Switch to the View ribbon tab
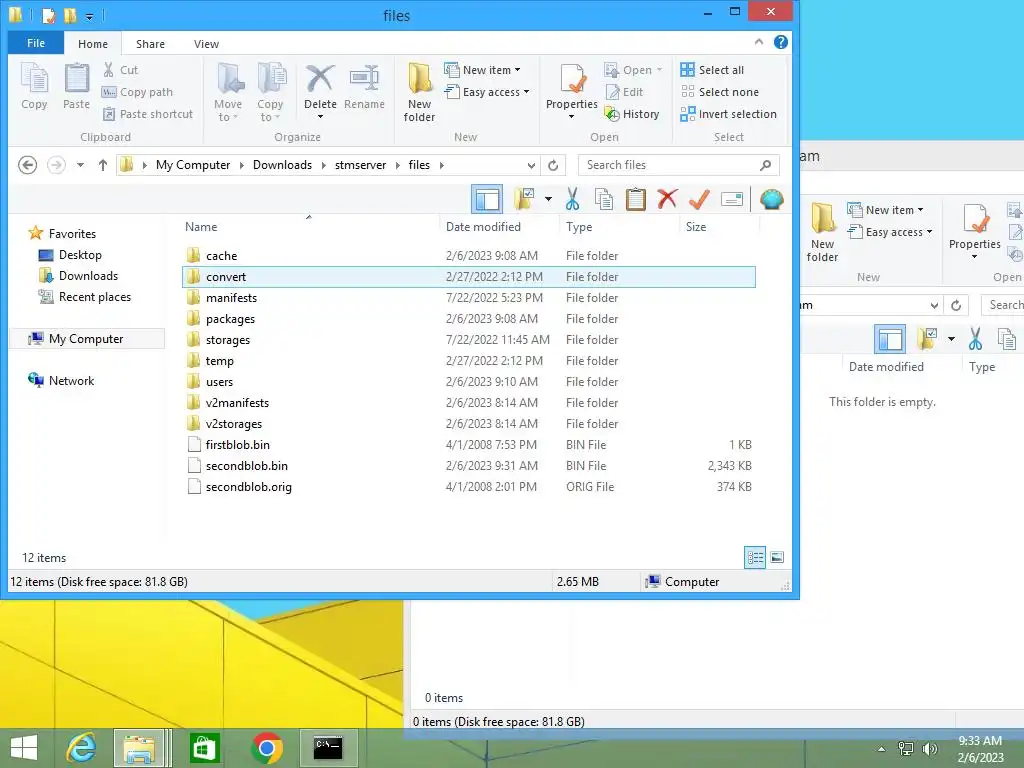 click(x=206, y=44)
